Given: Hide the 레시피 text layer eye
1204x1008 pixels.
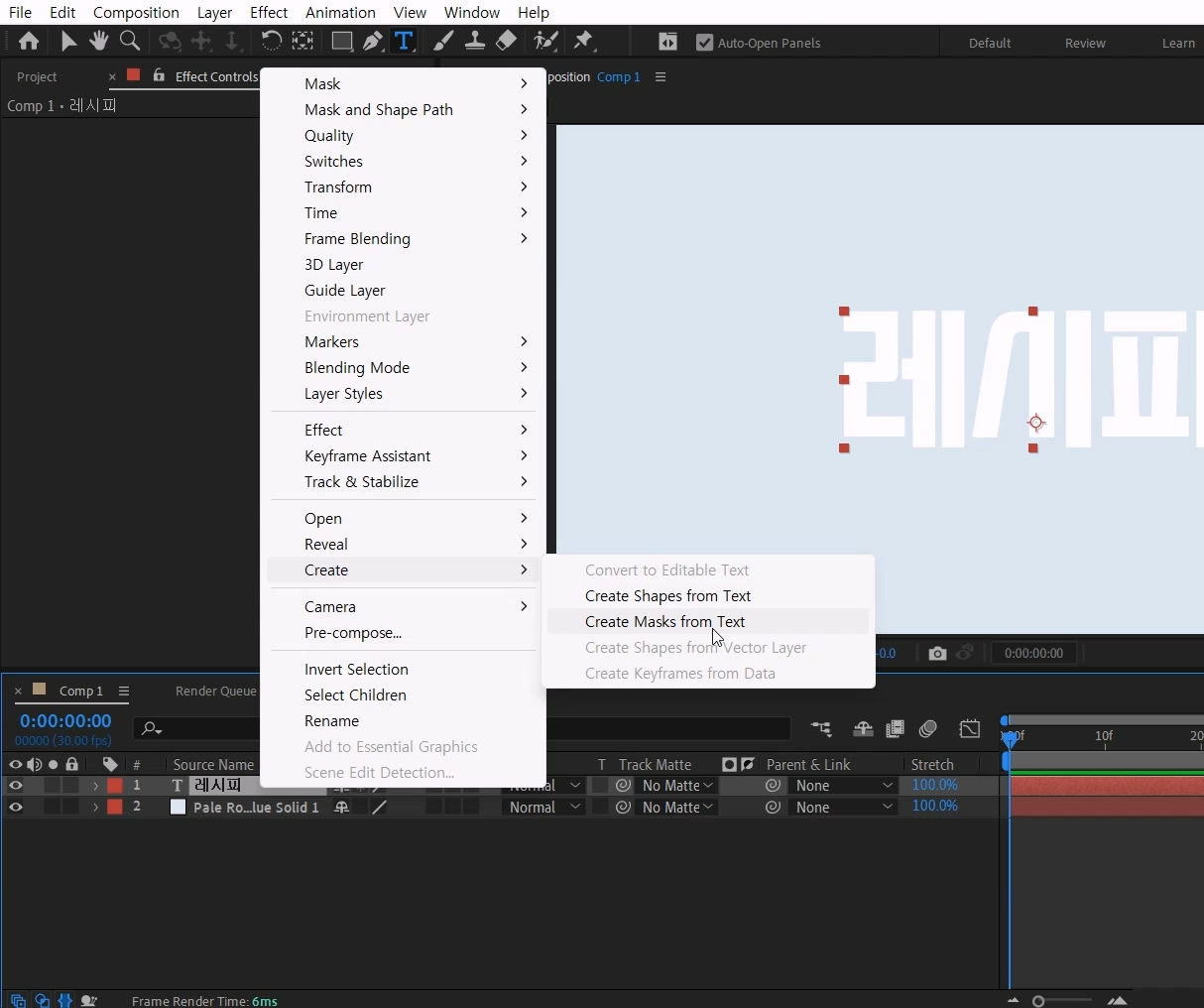Looking at the screenshot, I should point(16,786).
